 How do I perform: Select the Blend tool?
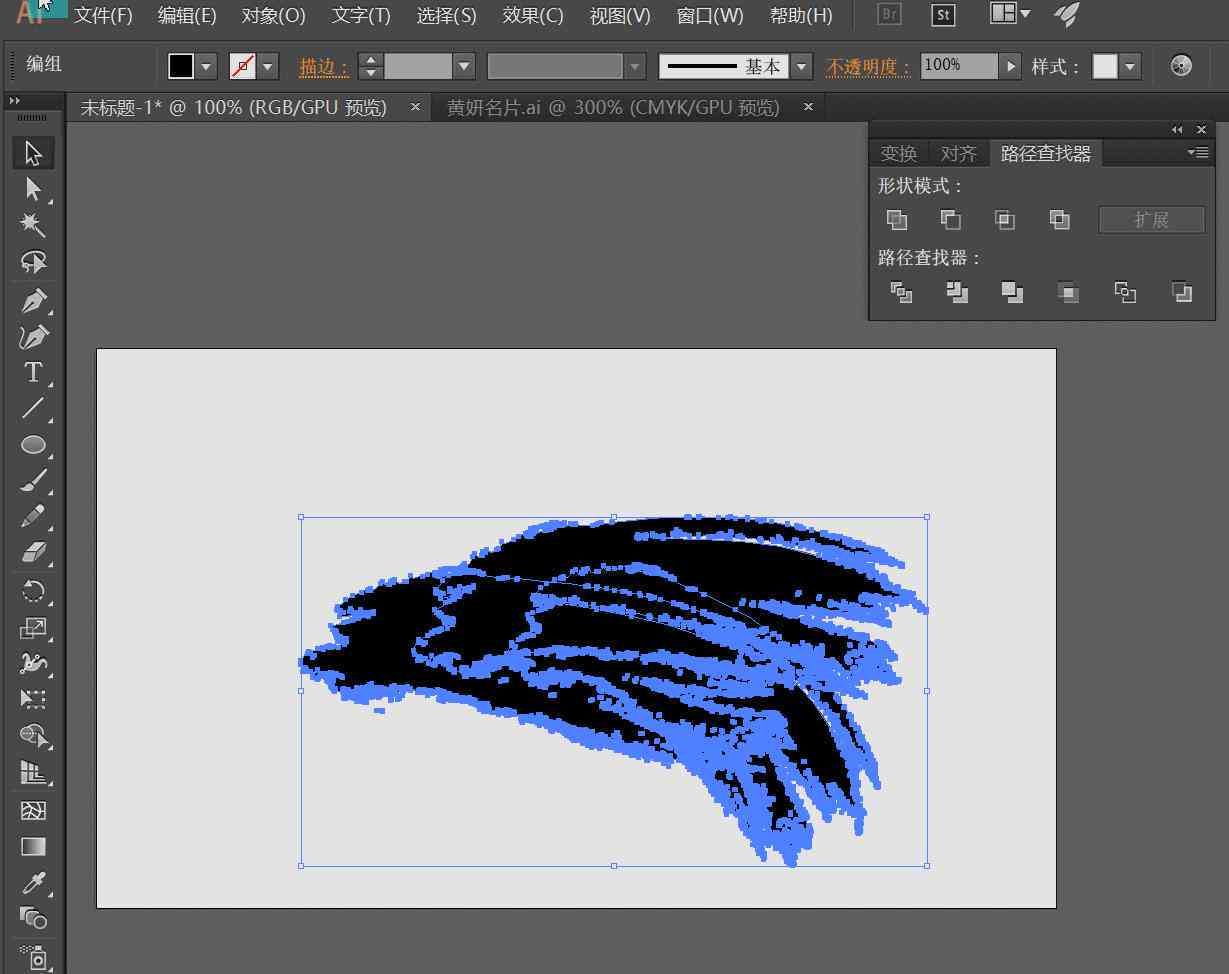pyautogui.click(x=33, y=918)
